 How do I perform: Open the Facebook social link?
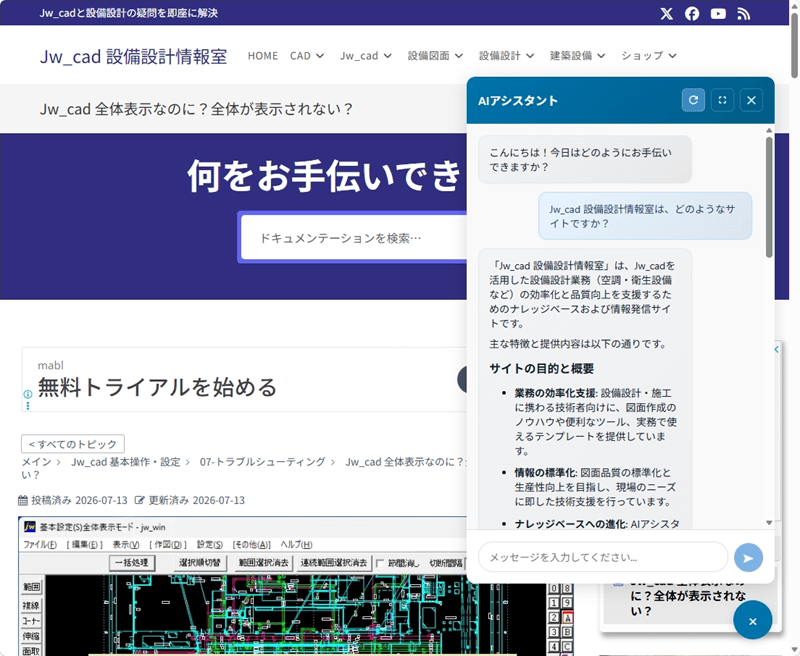pos(692,14)
